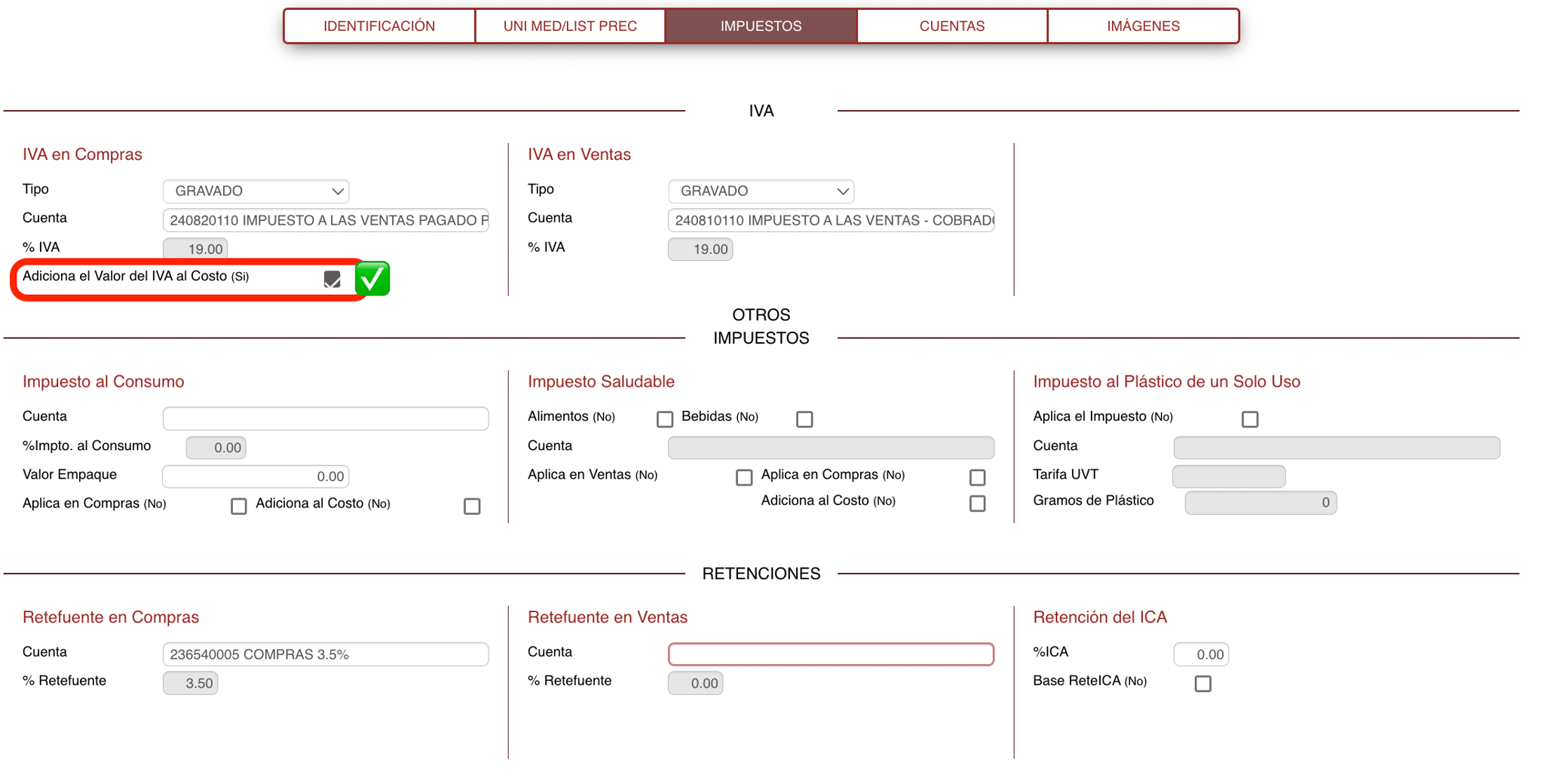Check the Bebidas checkbox
This screenshot has width=1556, height=784.
804,419
